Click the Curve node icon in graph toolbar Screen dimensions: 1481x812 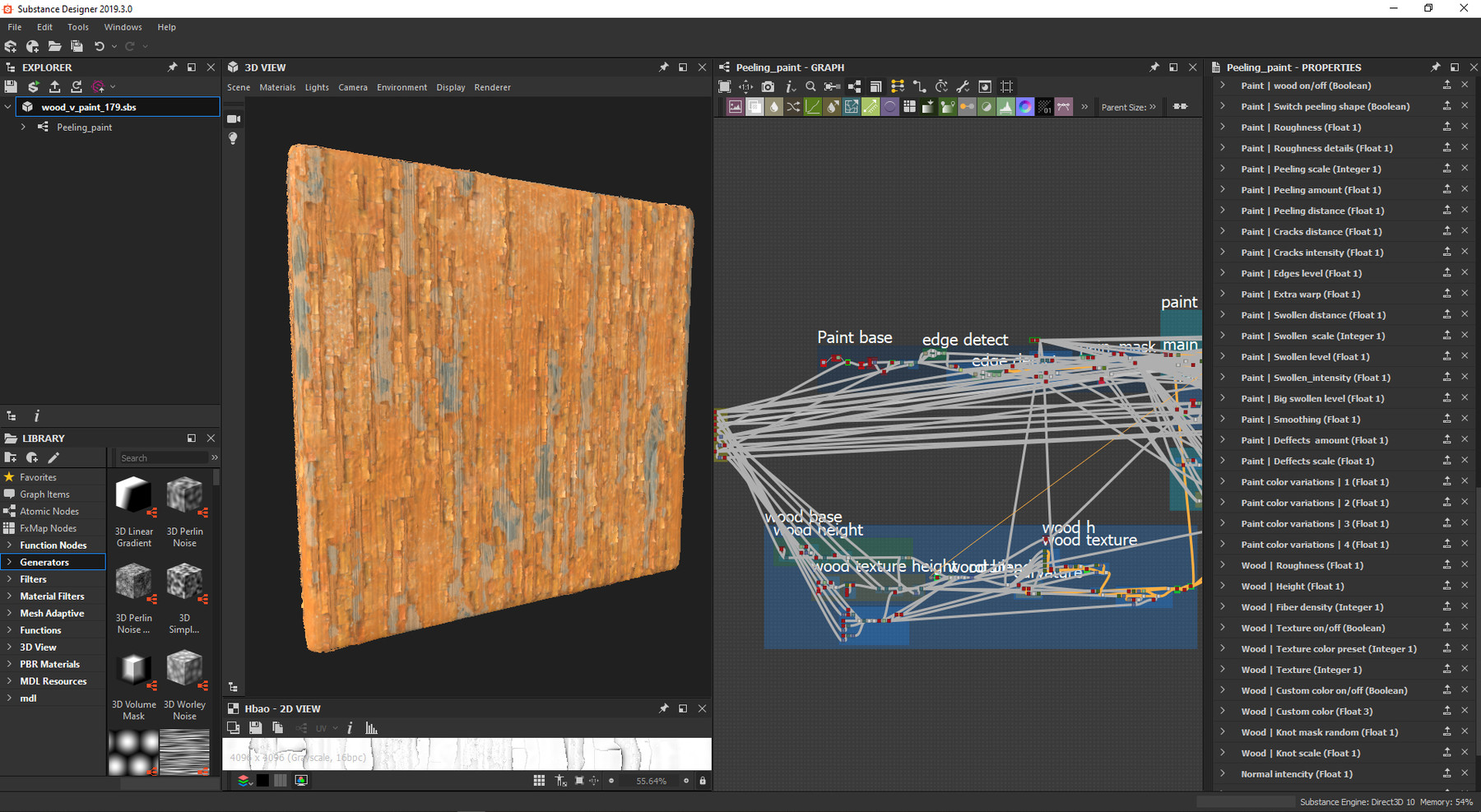[813, 107]
